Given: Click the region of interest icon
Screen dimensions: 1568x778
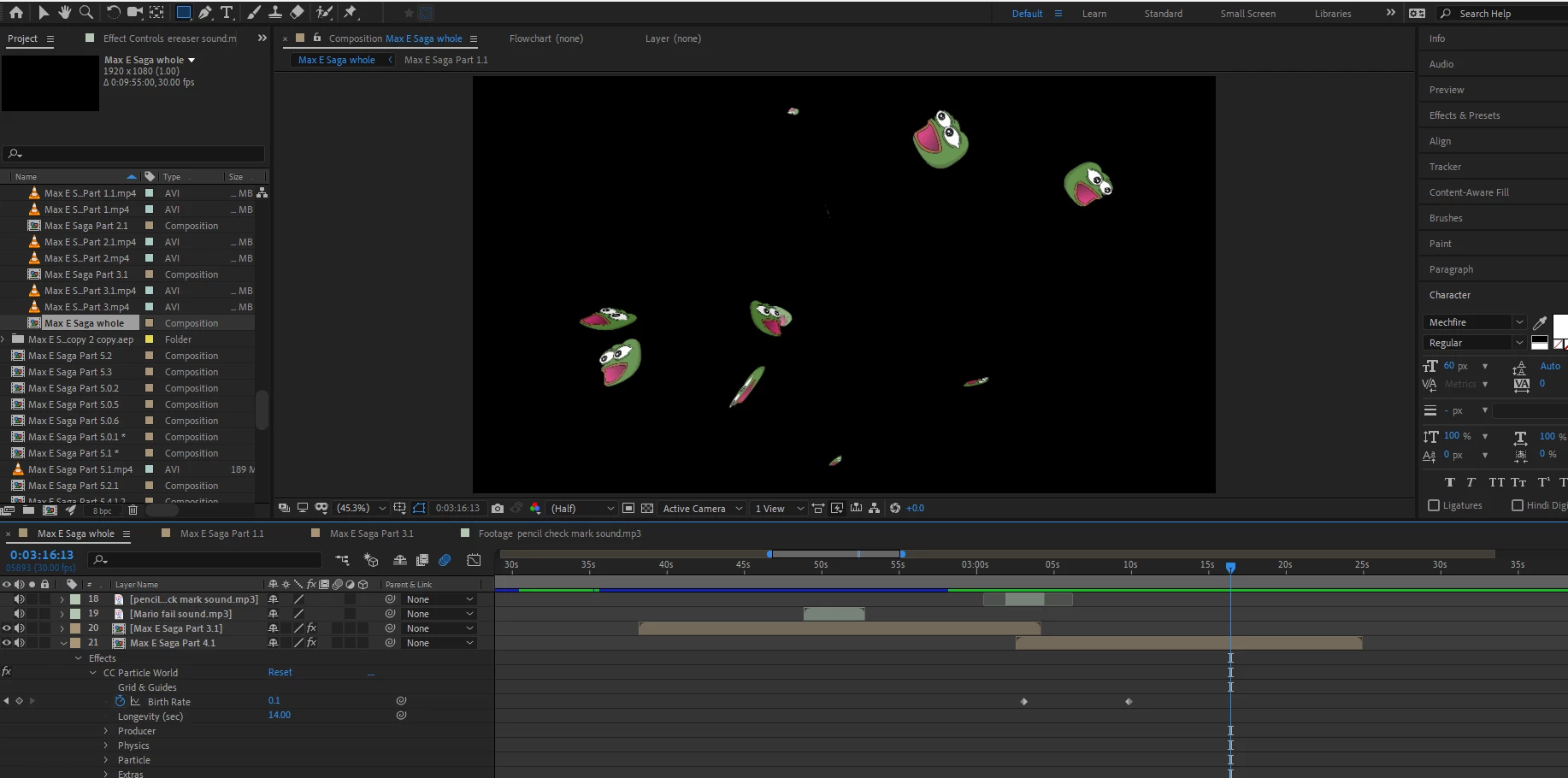Looking at the screenshot, I should (628, 508).
